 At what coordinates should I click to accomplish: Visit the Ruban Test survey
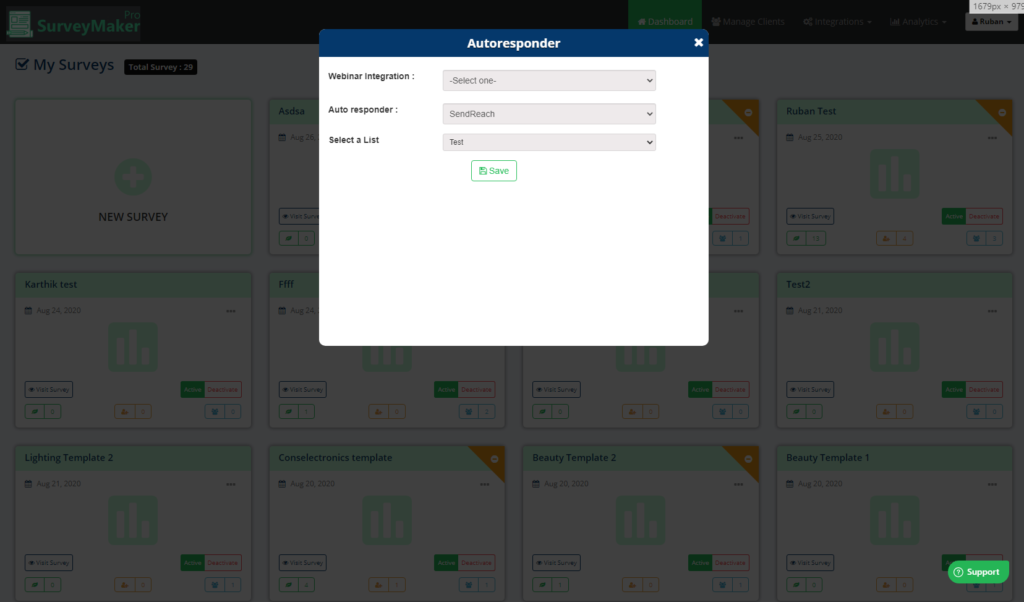810,216
